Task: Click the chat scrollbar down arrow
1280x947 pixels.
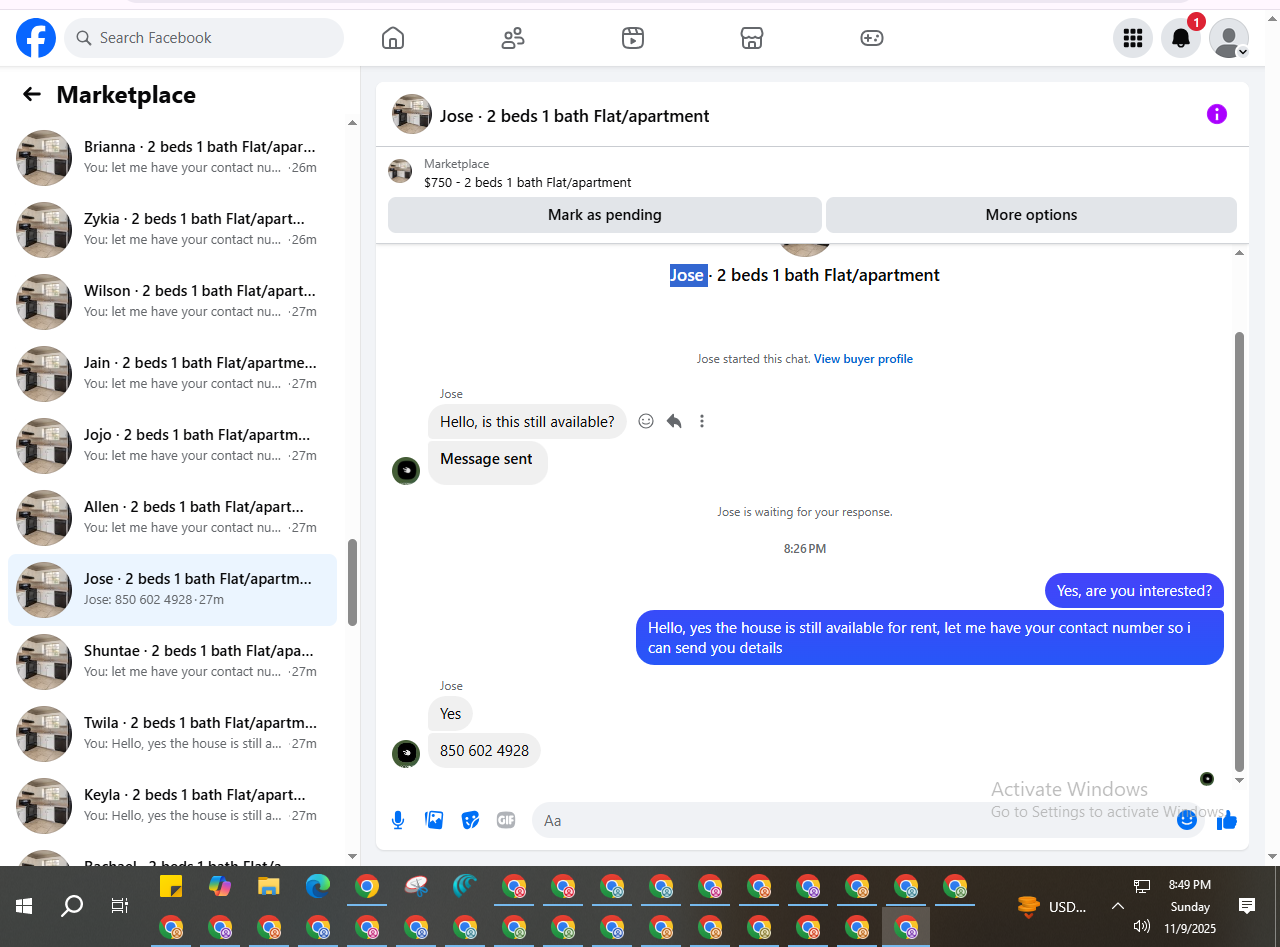Action: pos(1240,780)
